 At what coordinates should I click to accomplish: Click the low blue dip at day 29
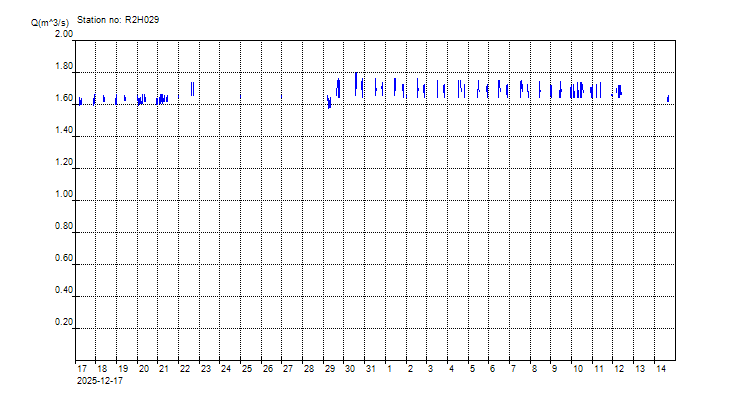[329, 103]
